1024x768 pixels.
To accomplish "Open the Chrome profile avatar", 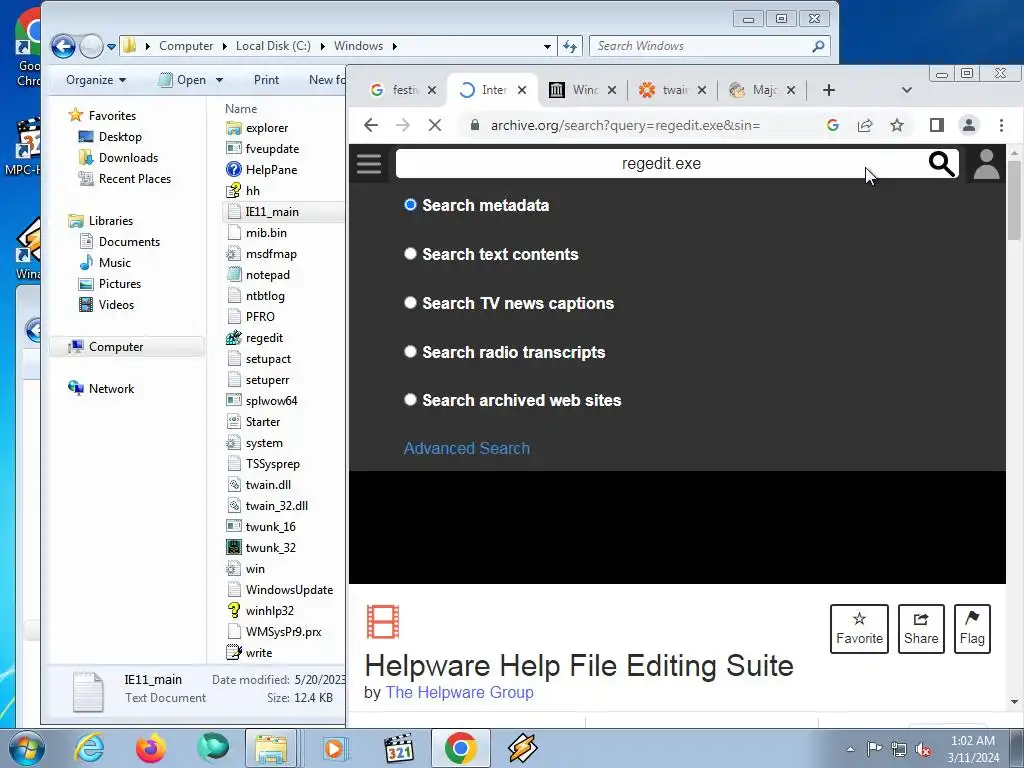I will [x=969, y=125].
